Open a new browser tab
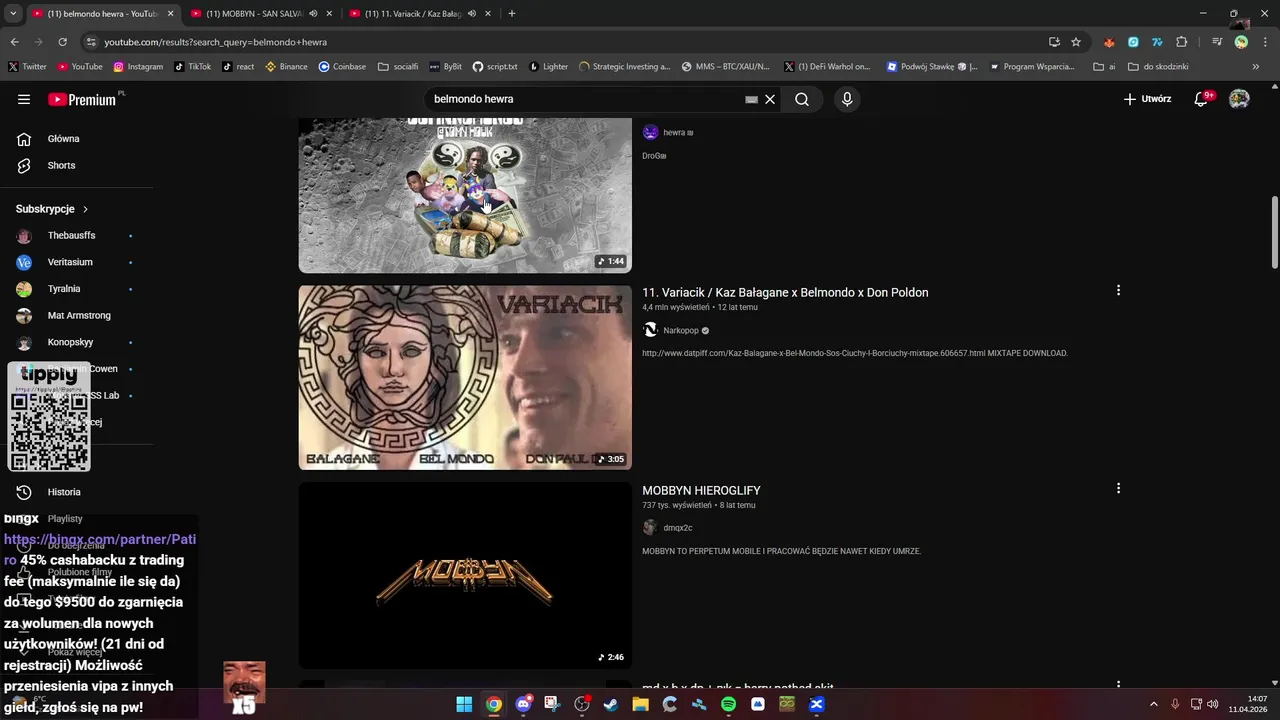The image size is (1280, 720). tap(512, 14)
